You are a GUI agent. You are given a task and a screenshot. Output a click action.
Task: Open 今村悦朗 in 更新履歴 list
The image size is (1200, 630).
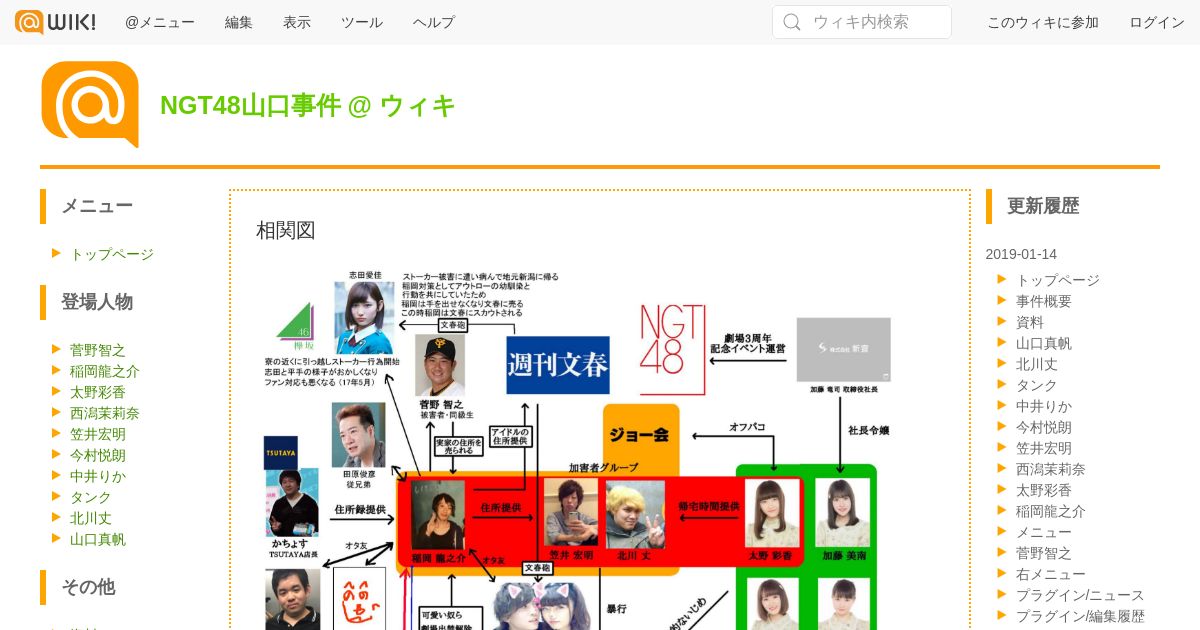click(1044, 427)
